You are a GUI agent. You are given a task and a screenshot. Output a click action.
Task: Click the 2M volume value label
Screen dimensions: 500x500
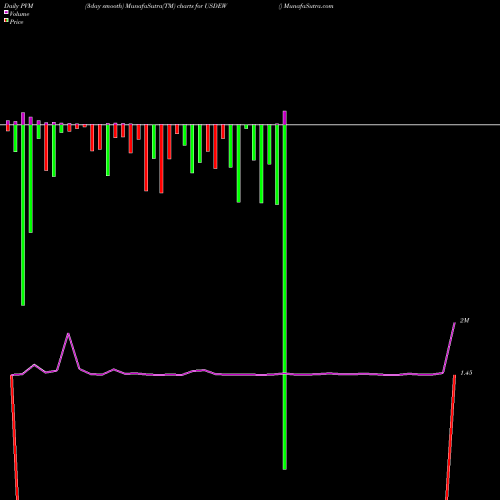(x=464, y=321)
